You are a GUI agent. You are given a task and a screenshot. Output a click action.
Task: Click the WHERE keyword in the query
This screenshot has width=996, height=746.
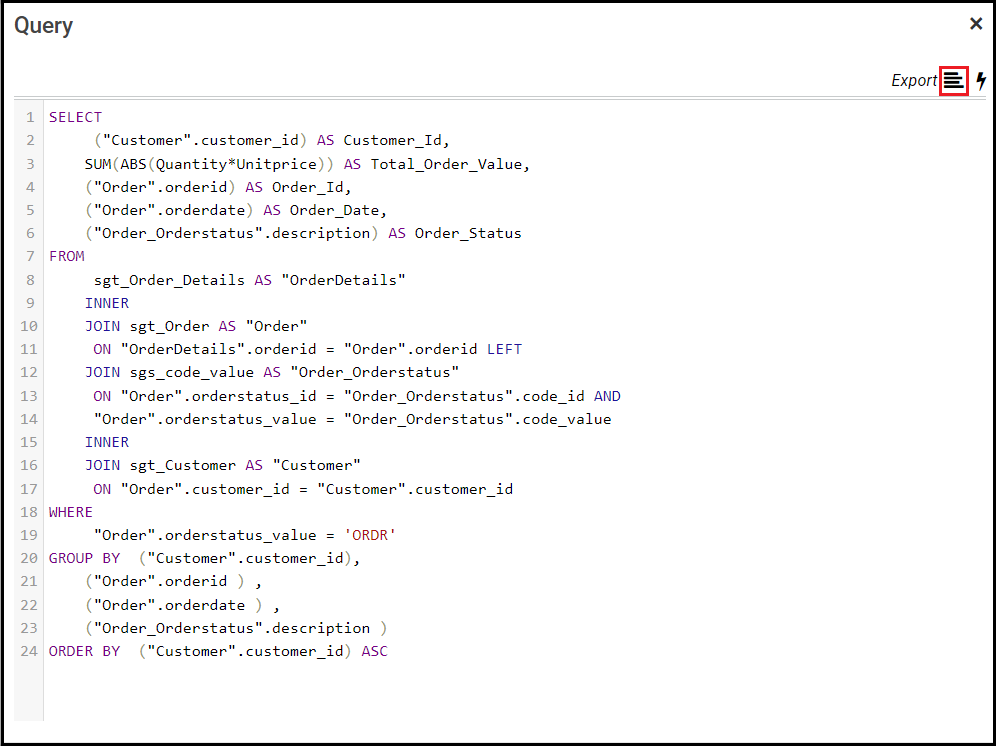71,512
